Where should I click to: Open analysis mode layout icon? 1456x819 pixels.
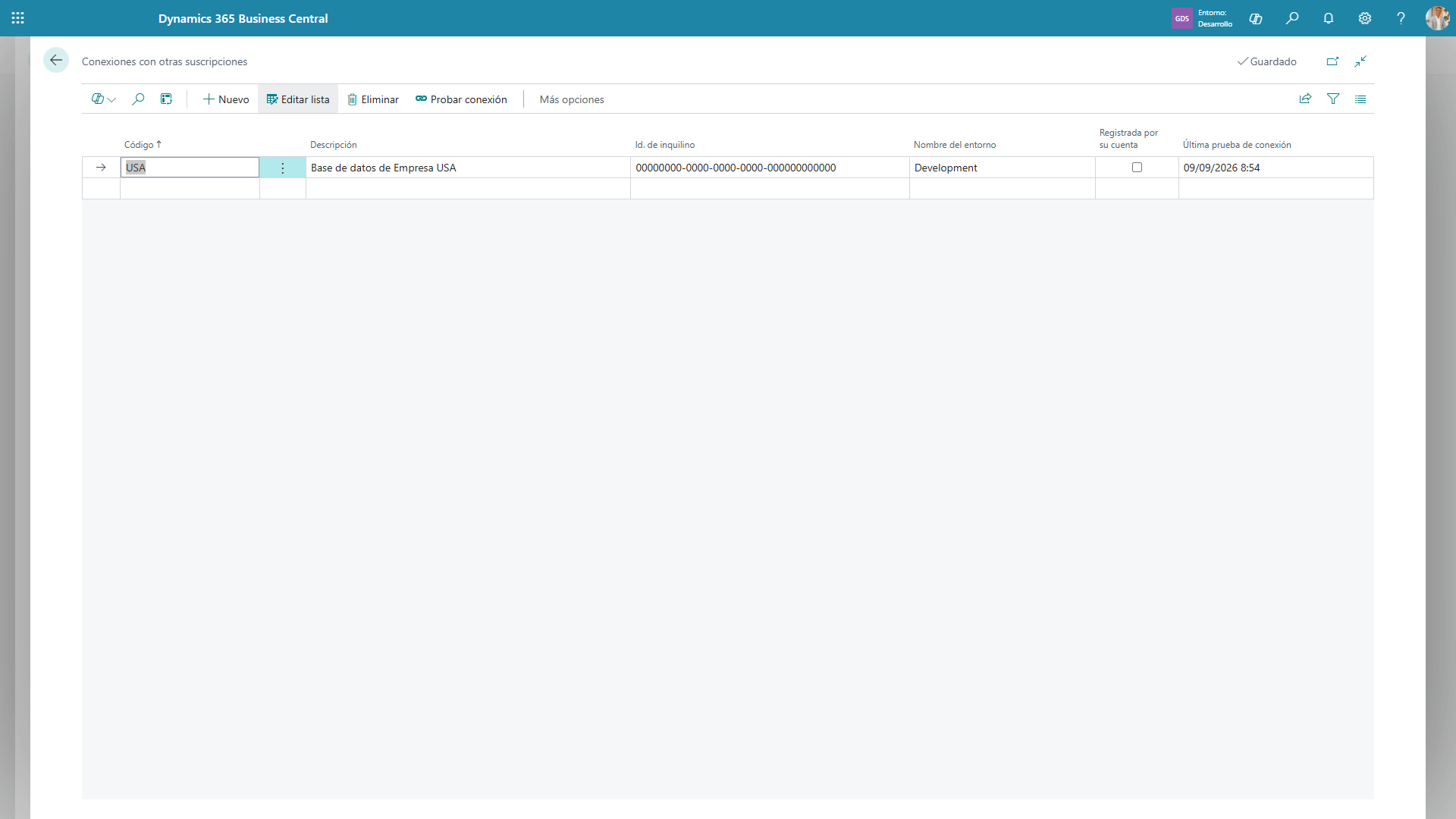click(x=166, y=99)
